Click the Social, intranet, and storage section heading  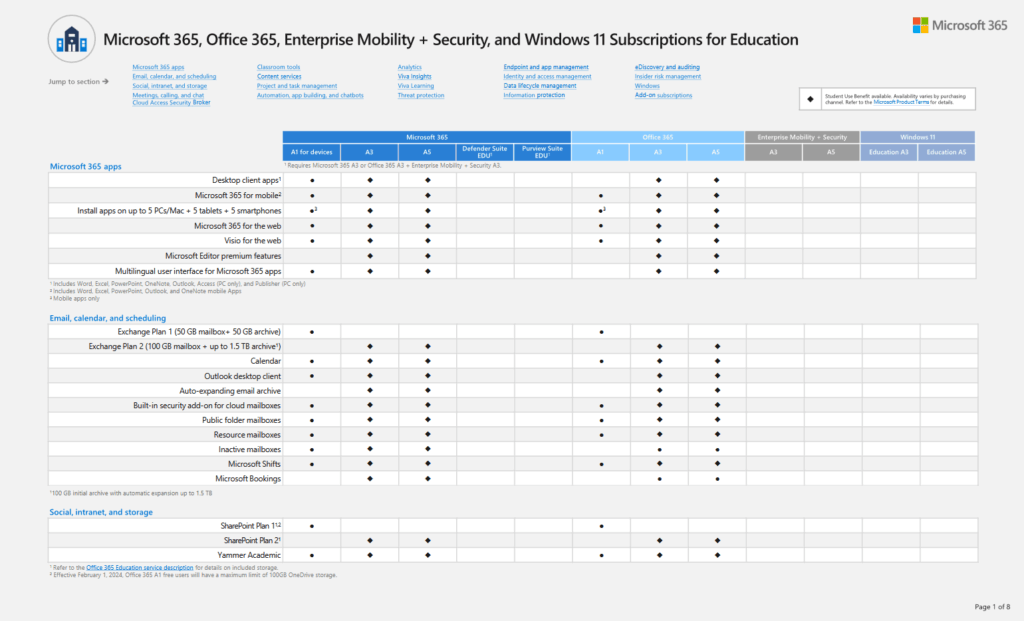(x=101, y=512)
